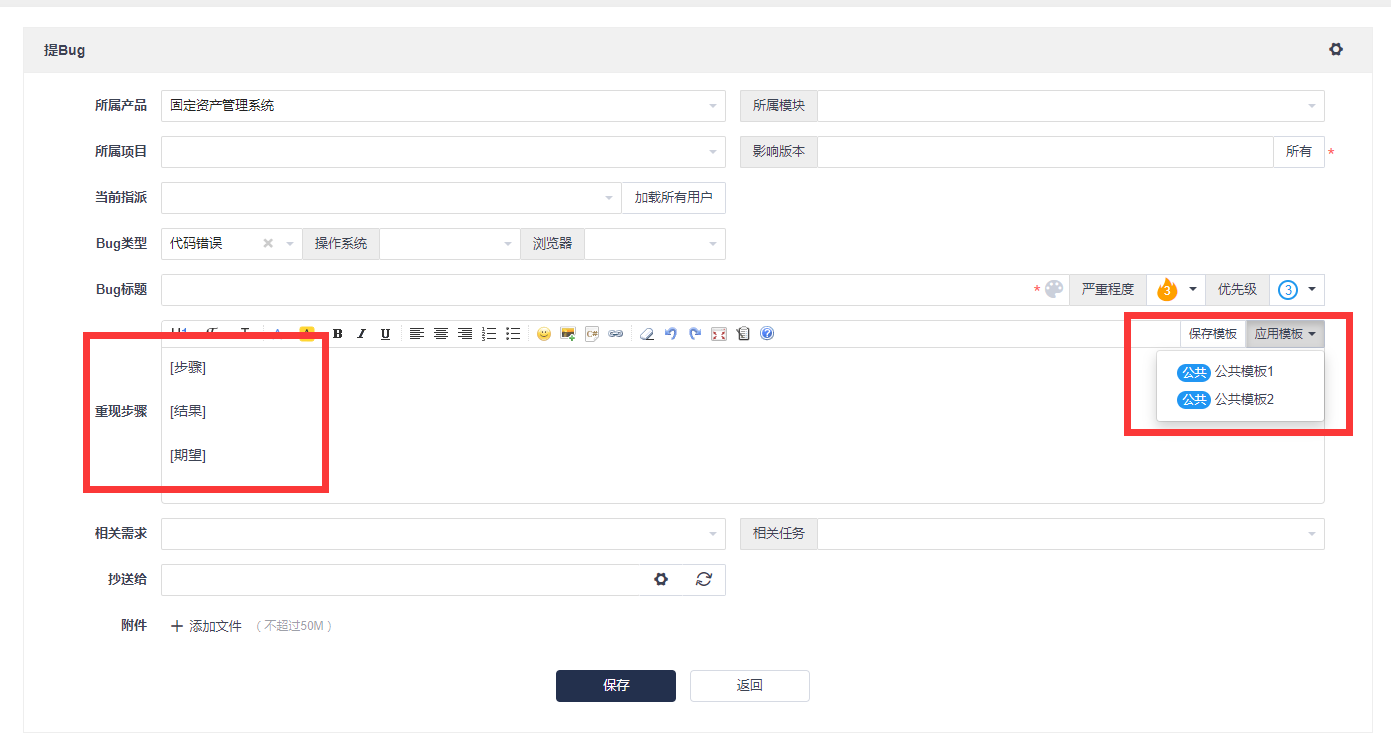The image size is (1391, 736).
Task: Open the custom fields gear in 提Bug header
Action: pos(1336,49)
